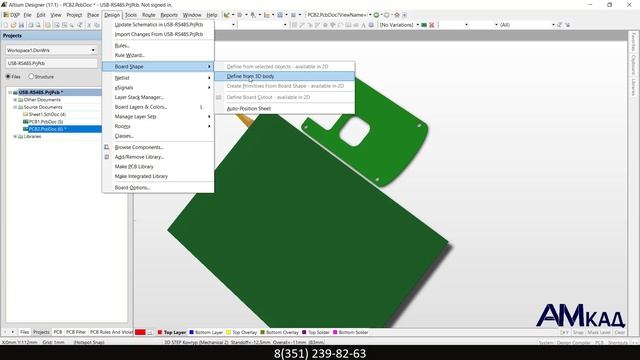Click the back navigation green circle icon
Image resolution: width=640 pixels, height=360 pixels.
point(376,15)
